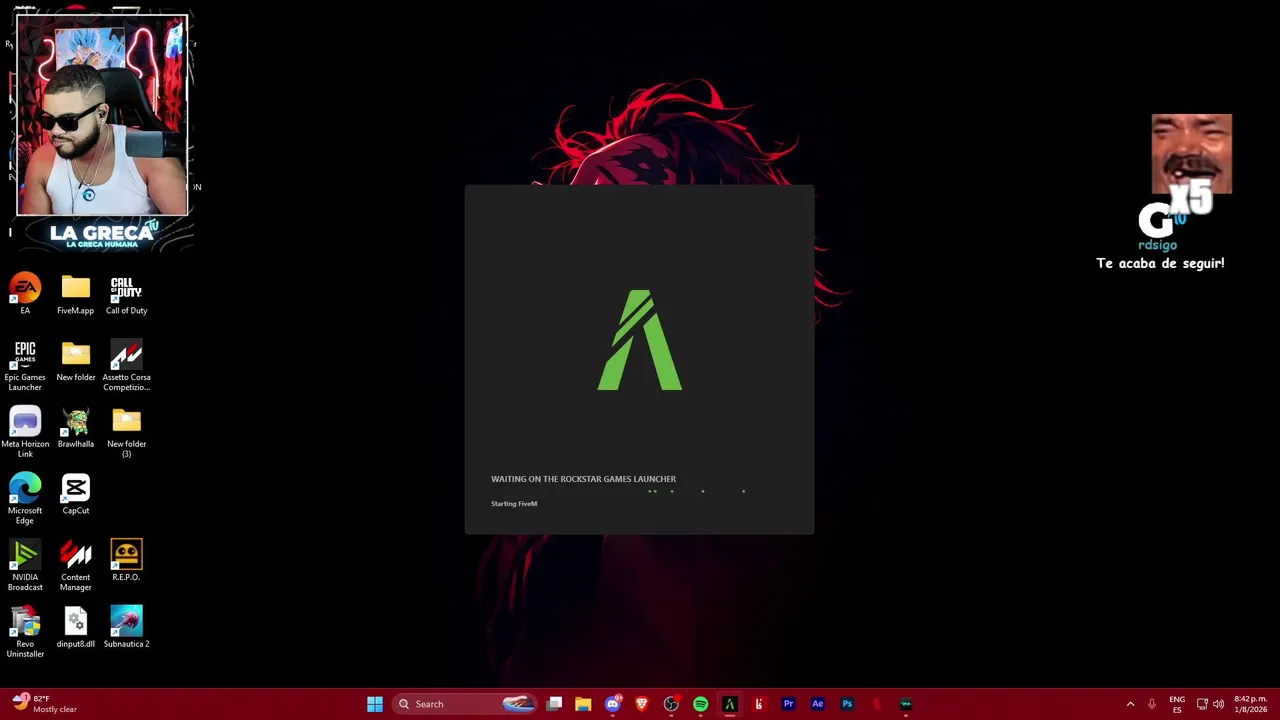Click the "Starting FiveM" status text
The width and height of the screenshot is (1280, 720).
(x=514, y=504)
